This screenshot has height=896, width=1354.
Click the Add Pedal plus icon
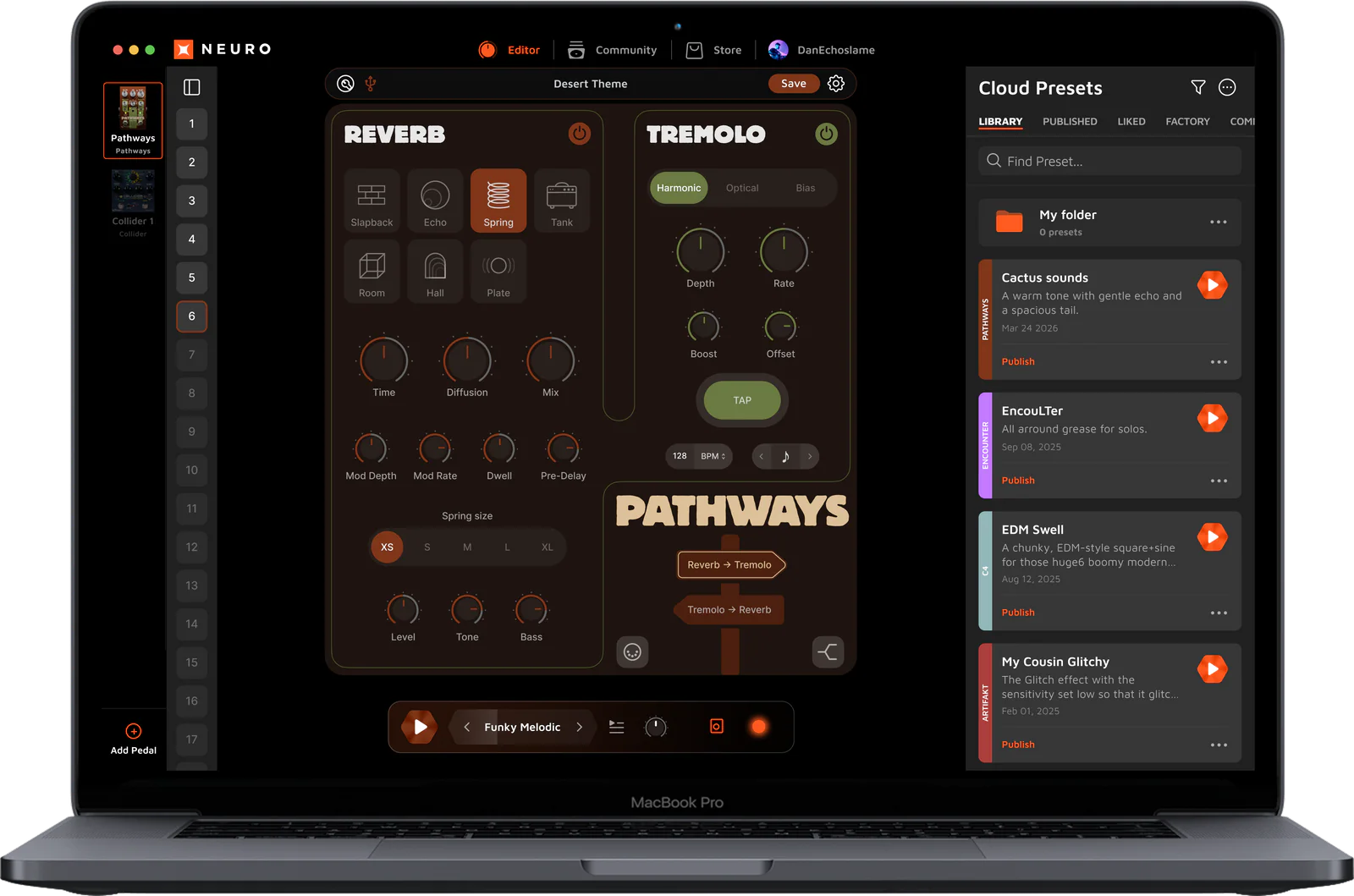[x=134, y=731]
